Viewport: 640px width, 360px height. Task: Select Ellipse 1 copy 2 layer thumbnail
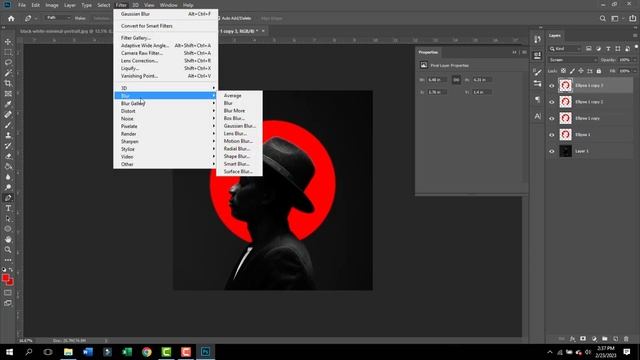point(565,102)
